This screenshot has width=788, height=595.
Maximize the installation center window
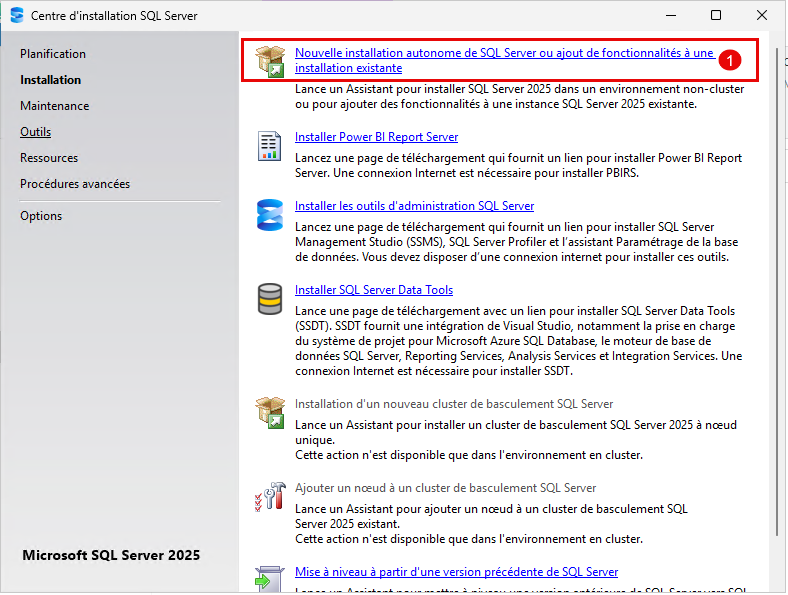coord(716,15)
